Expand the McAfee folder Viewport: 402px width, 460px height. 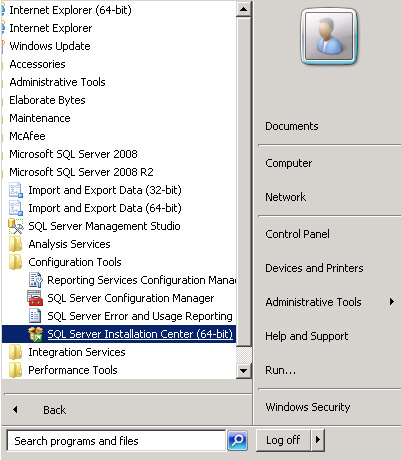tap(27, 136)
